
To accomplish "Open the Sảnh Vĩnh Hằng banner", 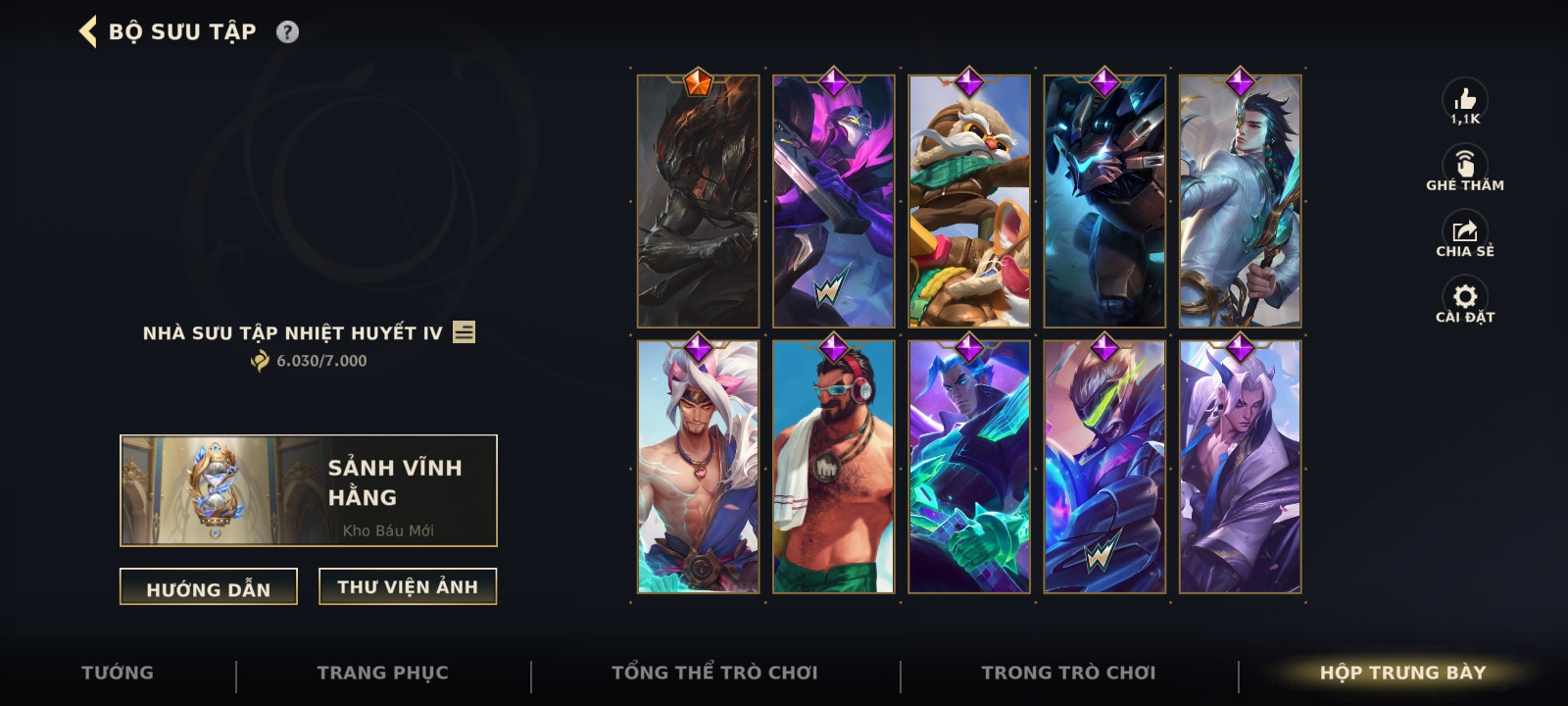I will point(309,490).
